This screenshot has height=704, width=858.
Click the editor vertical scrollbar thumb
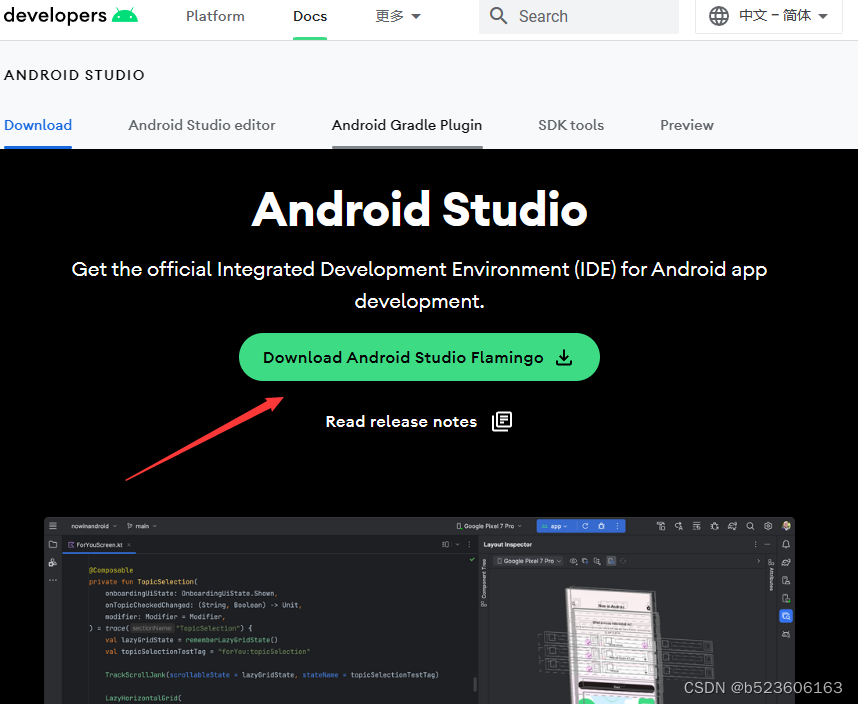474,684
